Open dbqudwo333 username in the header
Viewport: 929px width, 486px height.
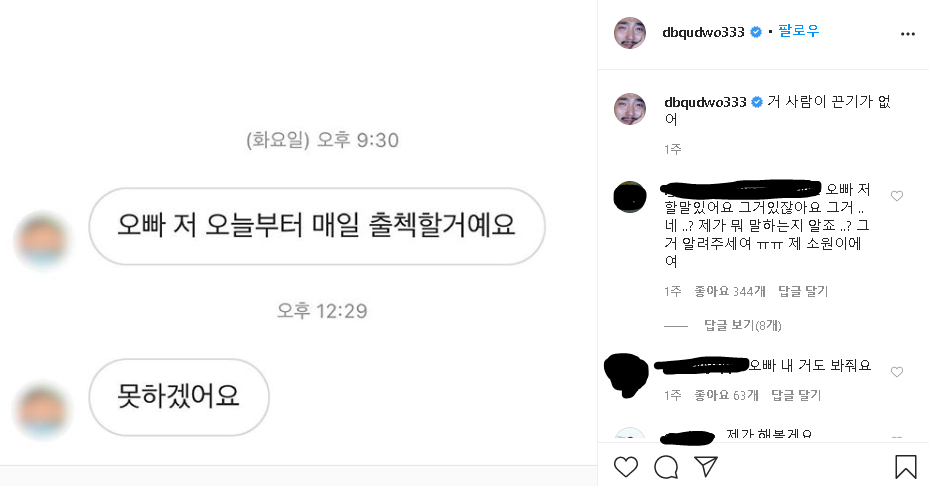703,32
